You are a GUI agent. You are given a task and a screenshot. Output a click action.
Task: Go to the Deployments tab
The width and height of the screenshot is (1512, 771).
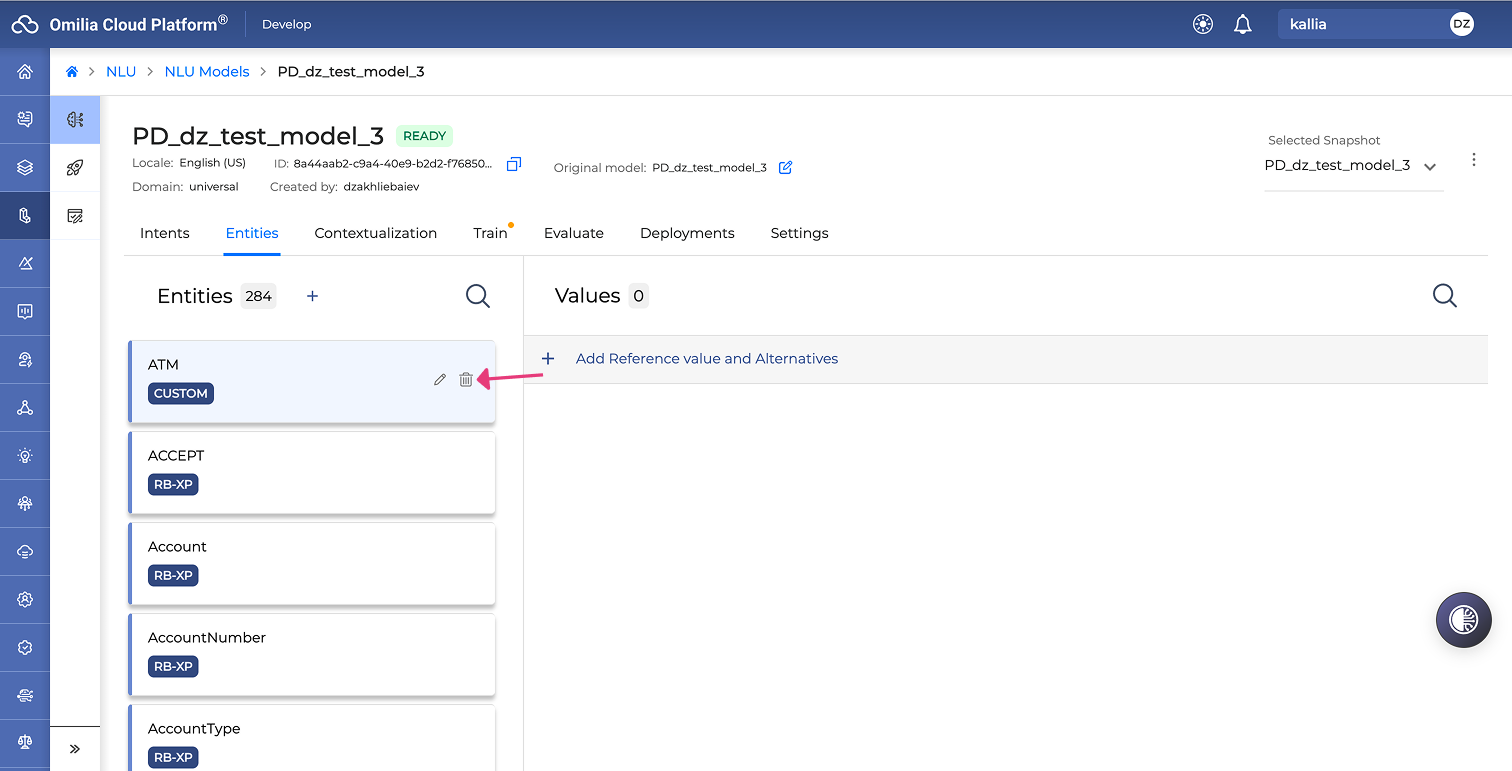coord(687,233)
